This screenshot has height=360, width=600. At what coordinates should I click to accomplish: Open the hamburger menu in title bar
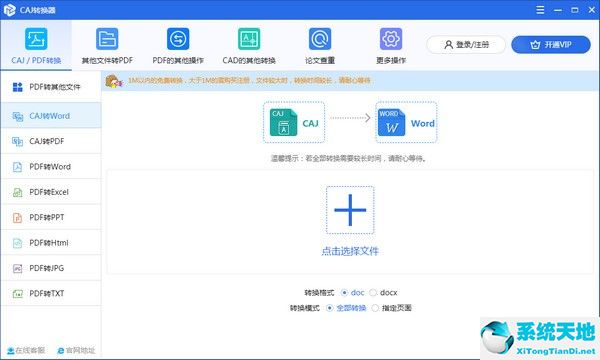pyautogui.click(x=540, y=10)
